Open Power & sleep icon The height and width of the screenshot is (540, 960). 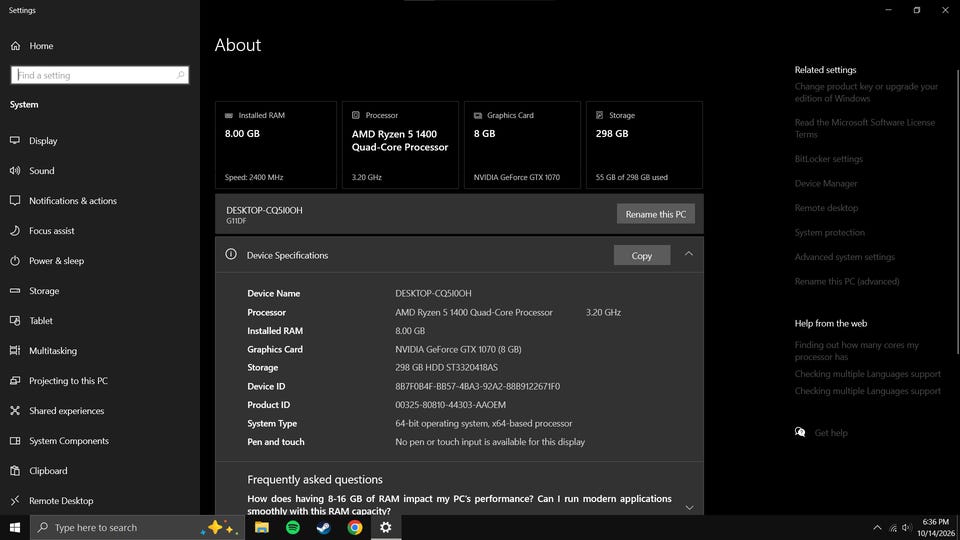pos(15,260)
